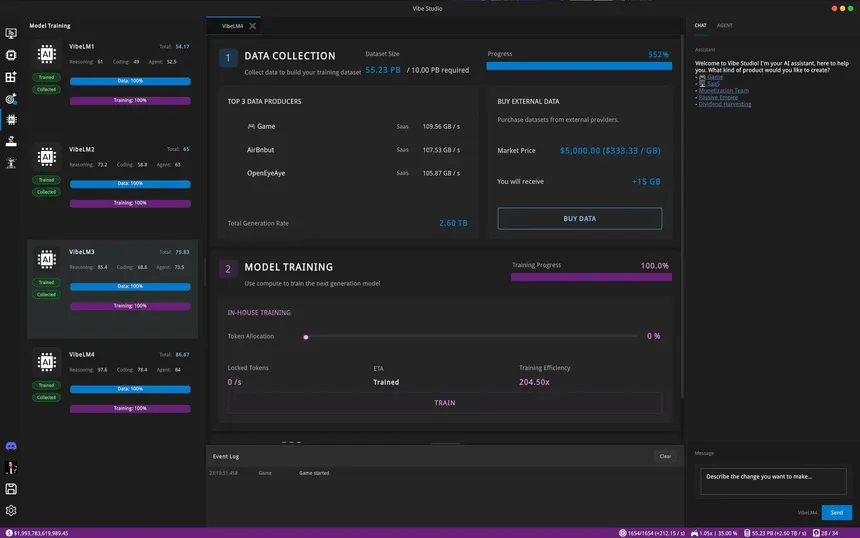The width and height of the screenshot is (860, 538).
Task: Click the target compute icon in status bar
Action: 623,533
